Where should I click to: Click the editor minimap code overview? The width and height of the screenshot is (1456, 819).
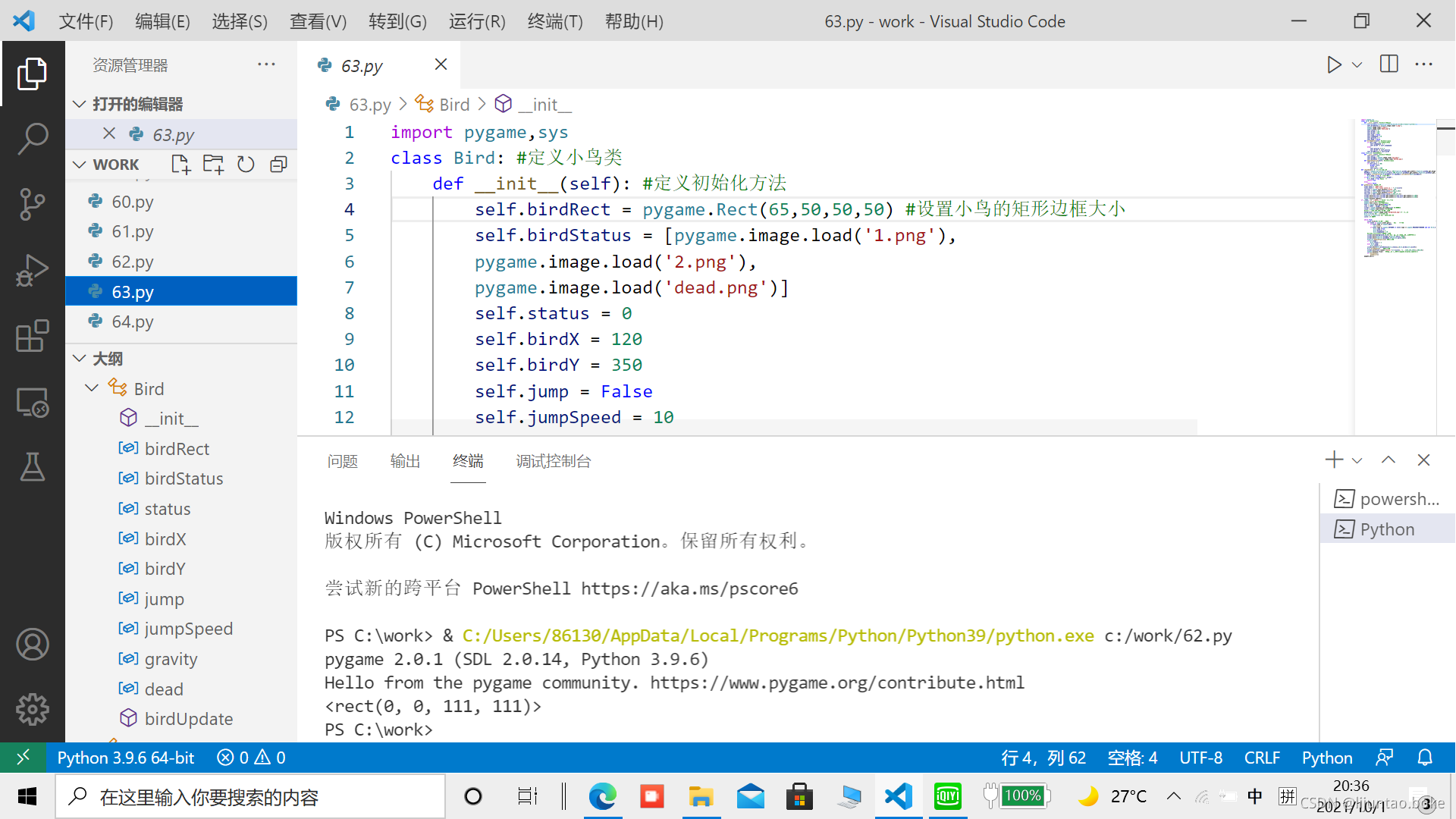click(x=1394, y=190)
